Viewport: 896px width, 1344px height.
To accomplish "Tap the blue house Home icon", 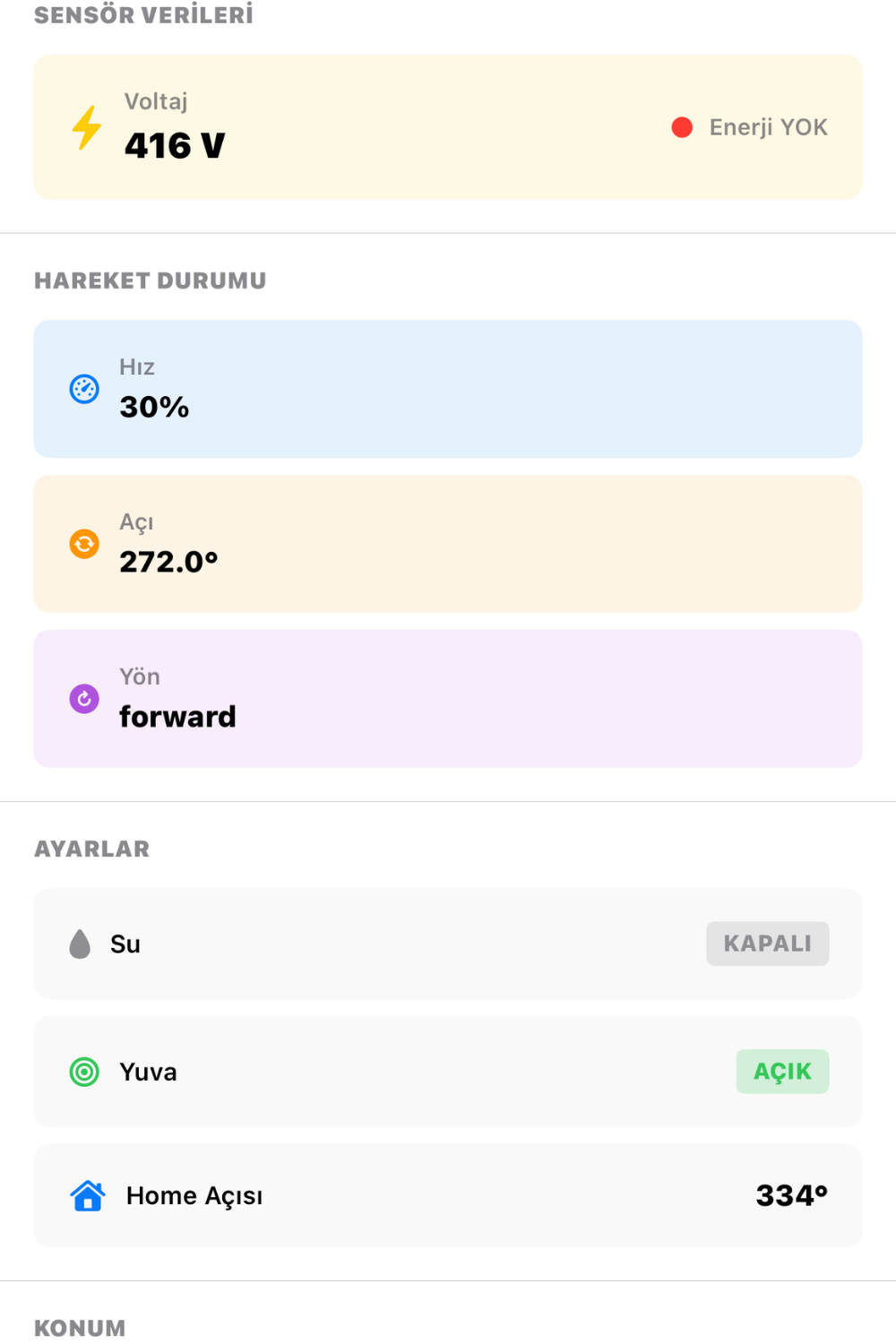I will click(x=88, y=1196).
